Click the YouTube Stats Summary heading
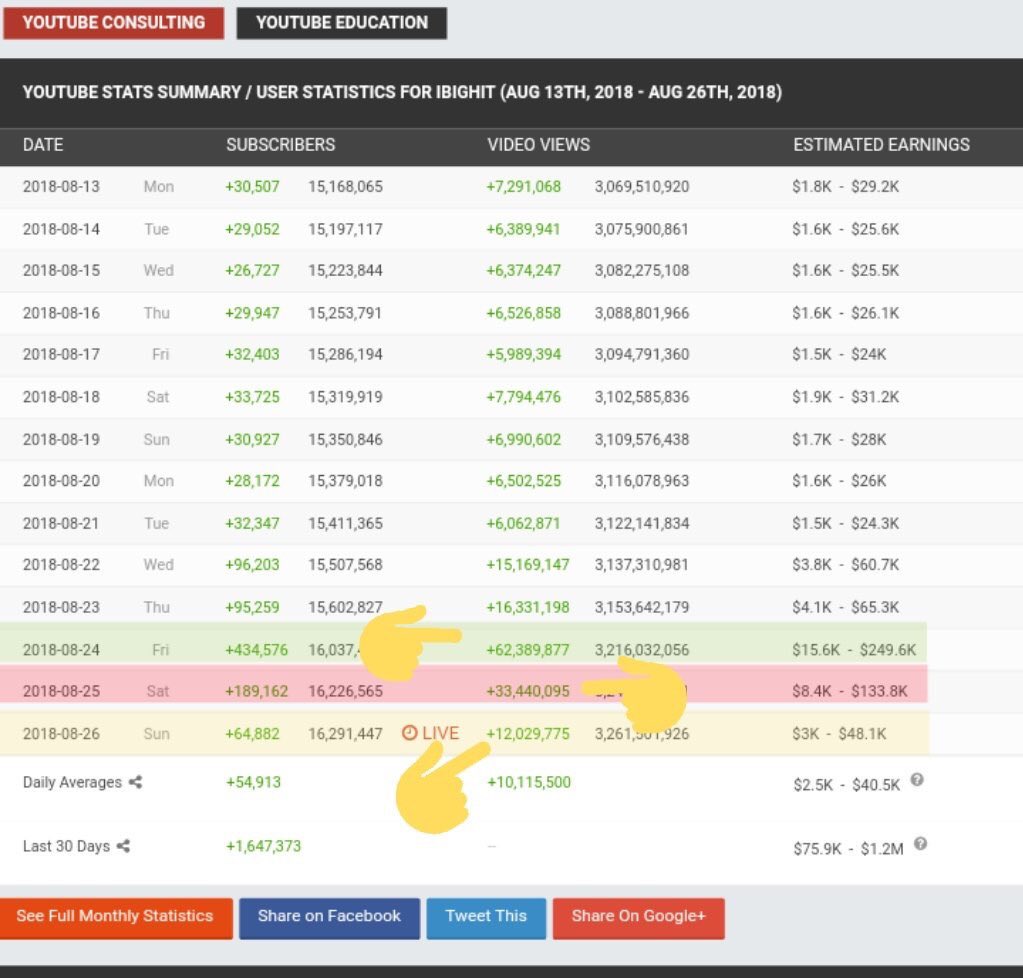 click(403, 92)
